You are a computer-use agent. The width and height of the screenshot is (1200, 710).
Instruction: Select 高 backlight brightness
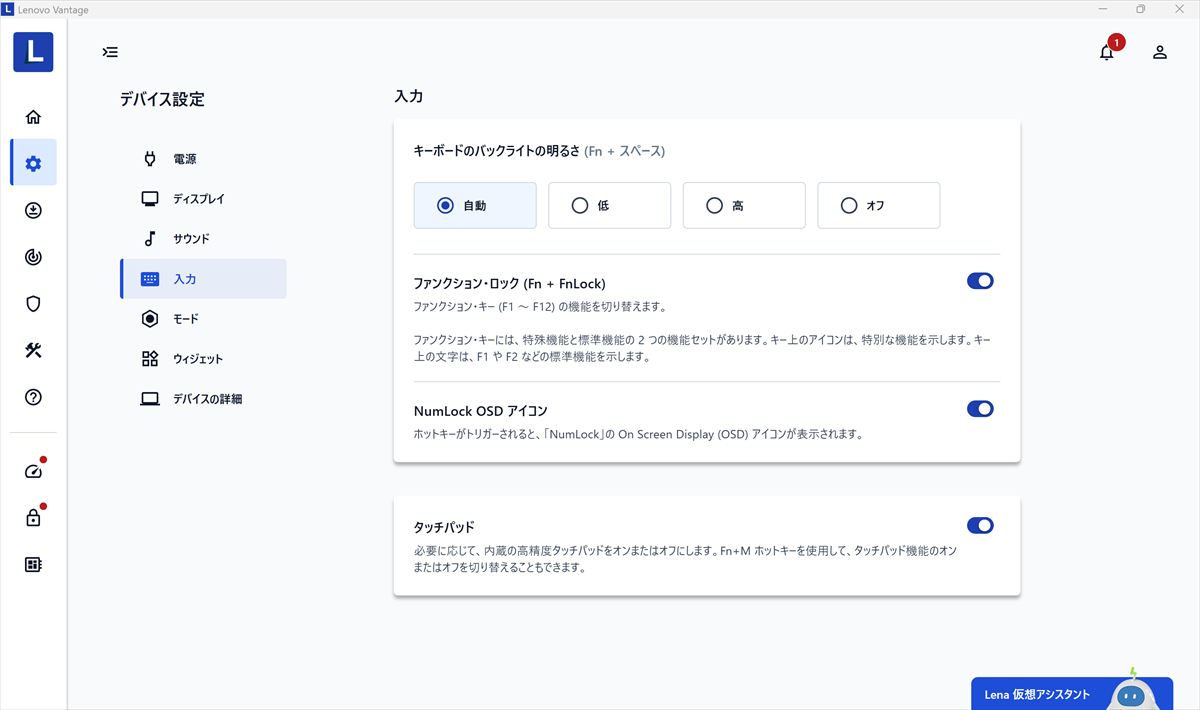pyautogui.click(x=744, y=205)
